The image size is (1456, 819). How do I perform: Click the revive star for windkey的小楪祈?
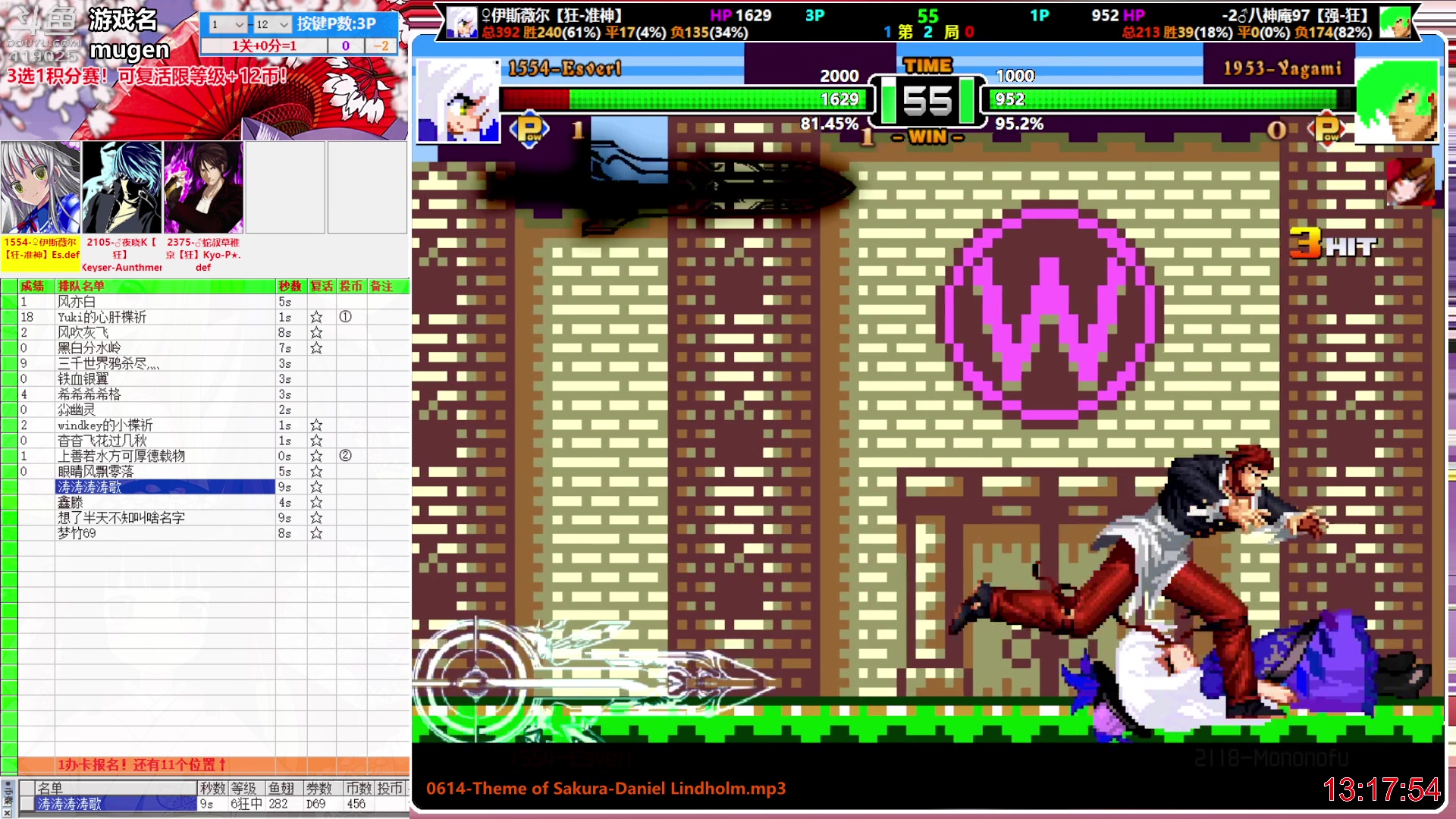pos(316,425)
